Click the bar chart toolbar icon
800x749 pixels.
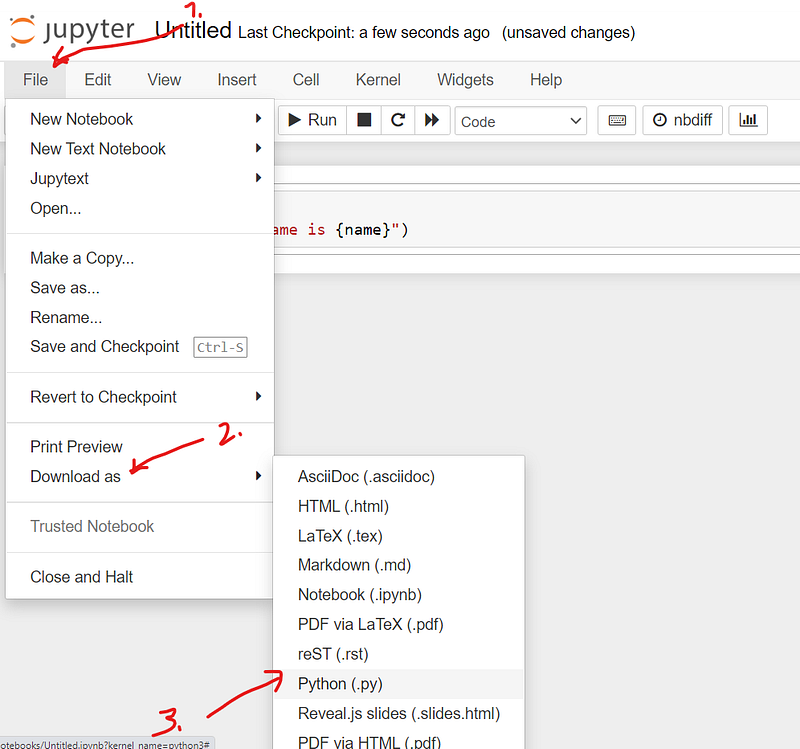click(748, 120)
